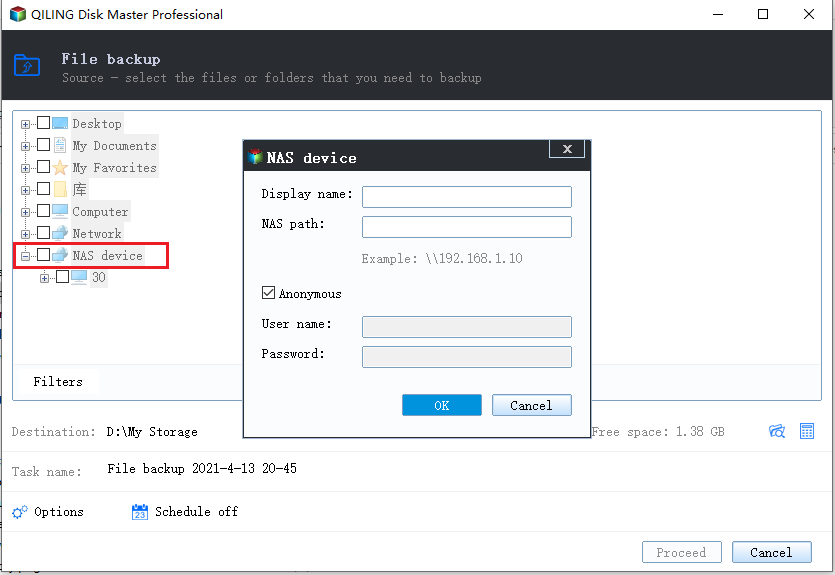Viewport: 835px width, 575px height.
Task: Click the disabled Password field
Action: (466, 357)
